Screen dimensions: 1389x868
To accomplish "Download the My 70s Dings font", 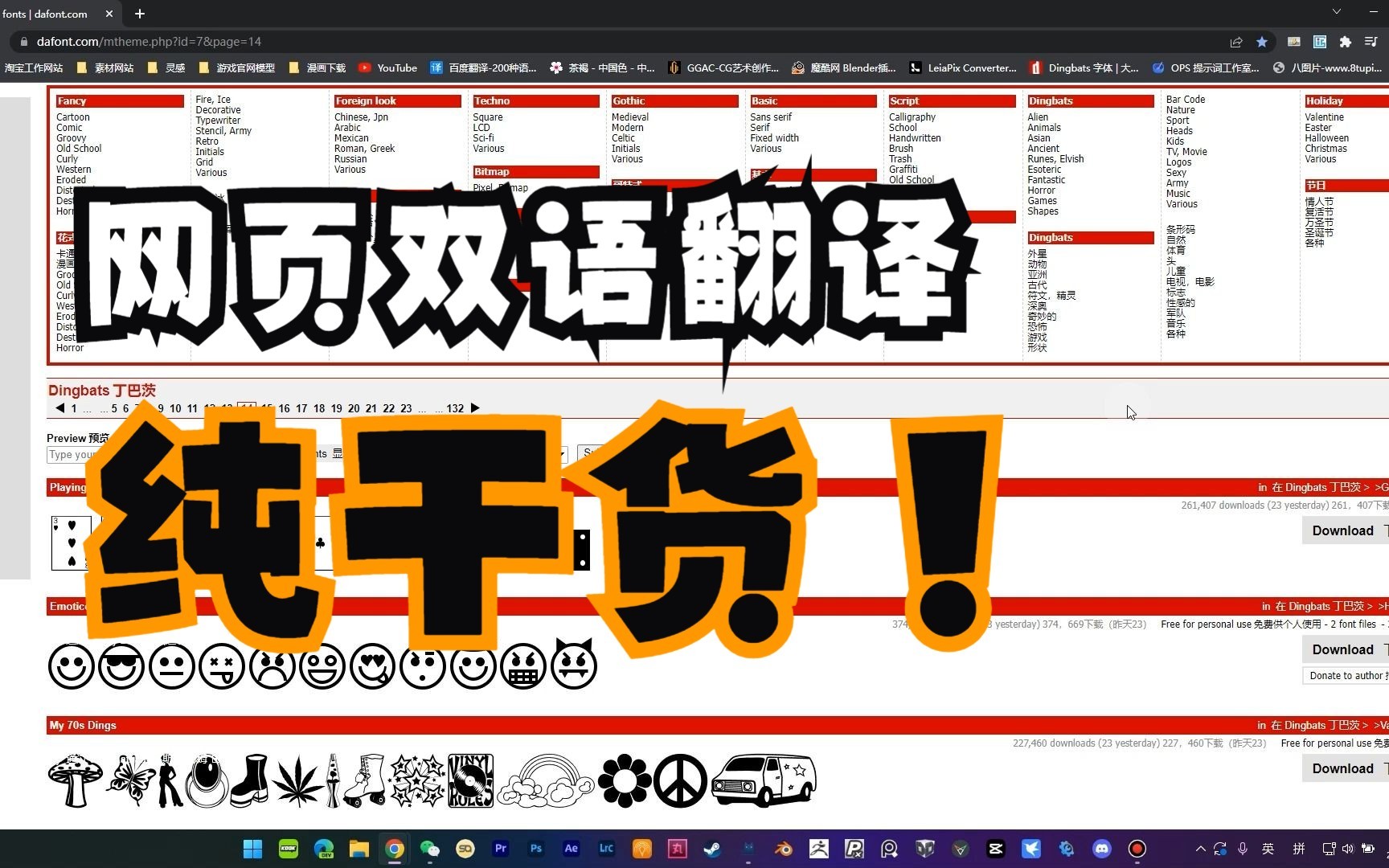I will [x=1341, y=768].
